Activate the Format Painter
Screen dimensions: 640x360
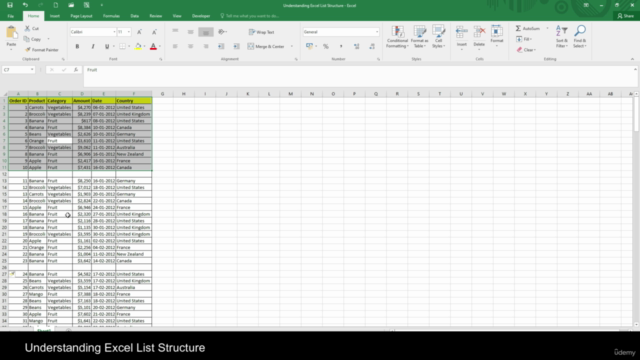(x=42, y=50)
